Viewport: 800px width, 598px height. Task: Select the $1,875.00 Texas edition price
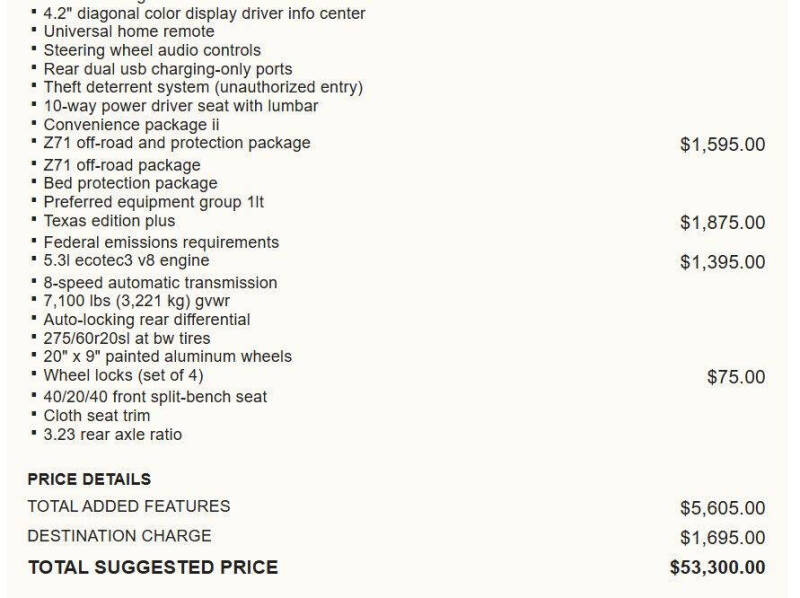(x=722, y=222)
